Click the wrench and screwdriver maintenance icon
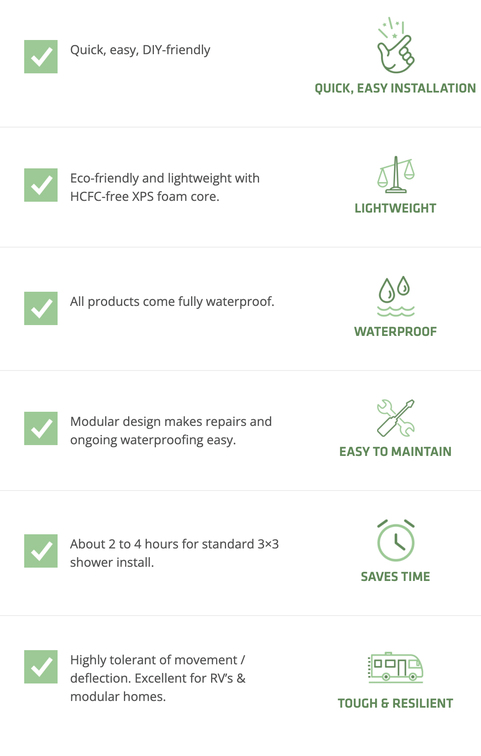The width and height of the screenshot is (481, 756). (x=396, y=418)
